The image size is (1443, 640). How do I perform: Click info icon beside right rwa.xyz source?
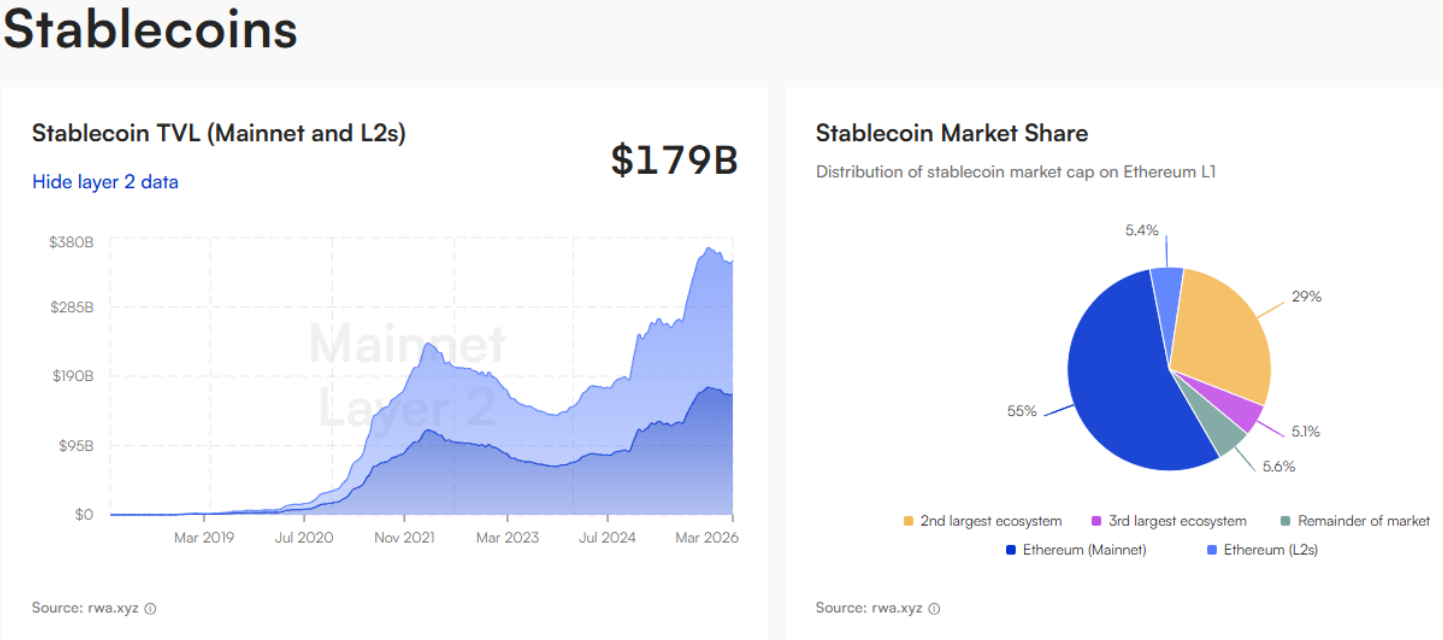click(934, 608)
